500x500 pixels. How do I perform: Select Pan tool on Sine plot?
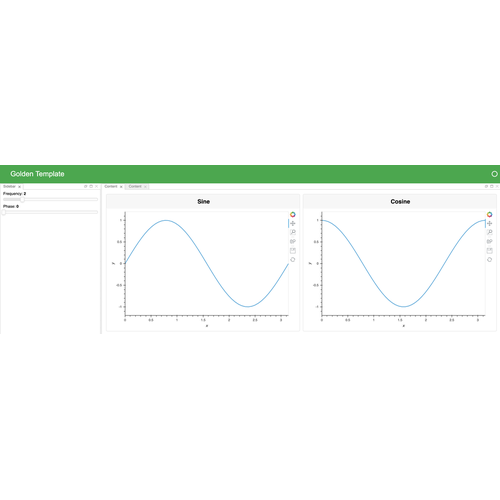pyautogui.click(x=293, y=223)
